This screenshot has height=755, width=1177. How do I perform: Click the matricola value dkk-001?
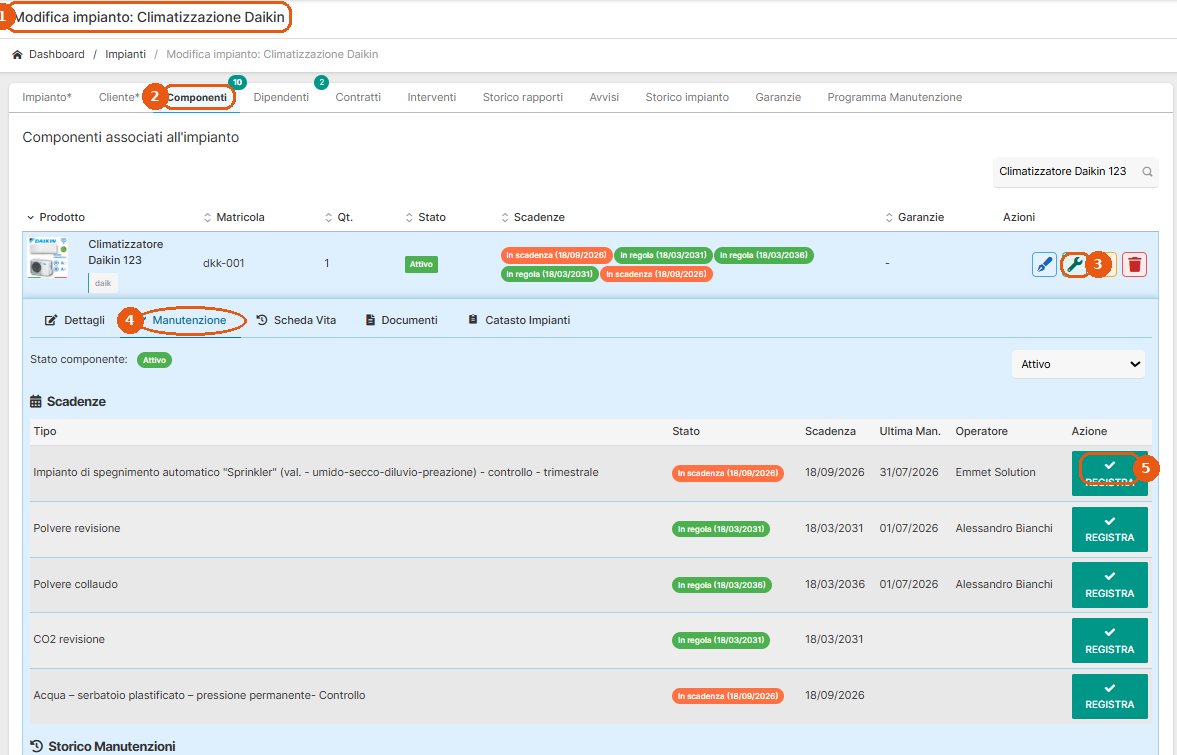click(x=224, y=263)
